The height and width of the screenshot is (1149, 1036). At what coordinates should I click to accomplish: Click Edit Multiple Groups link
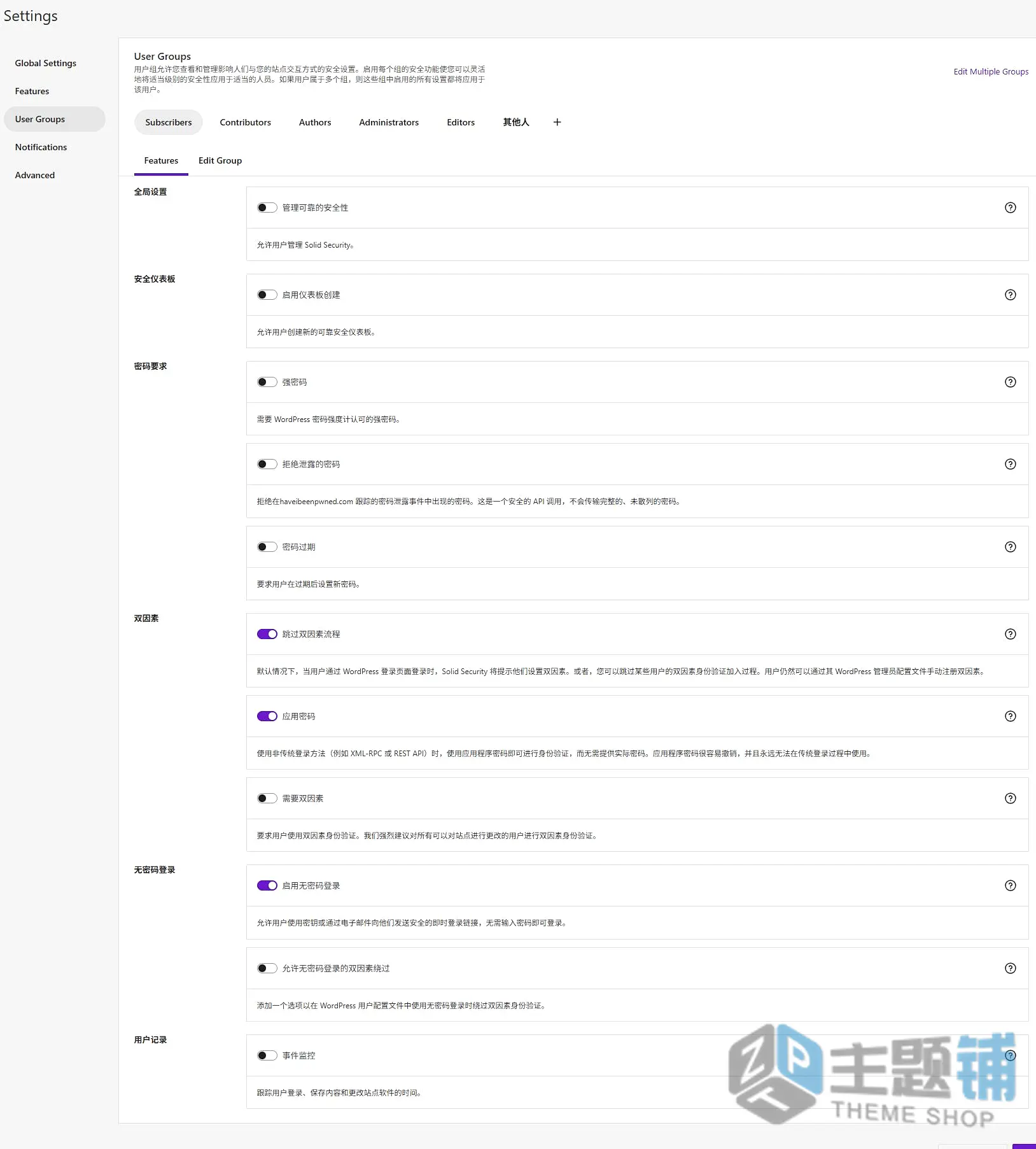click(x=991, y=71)
